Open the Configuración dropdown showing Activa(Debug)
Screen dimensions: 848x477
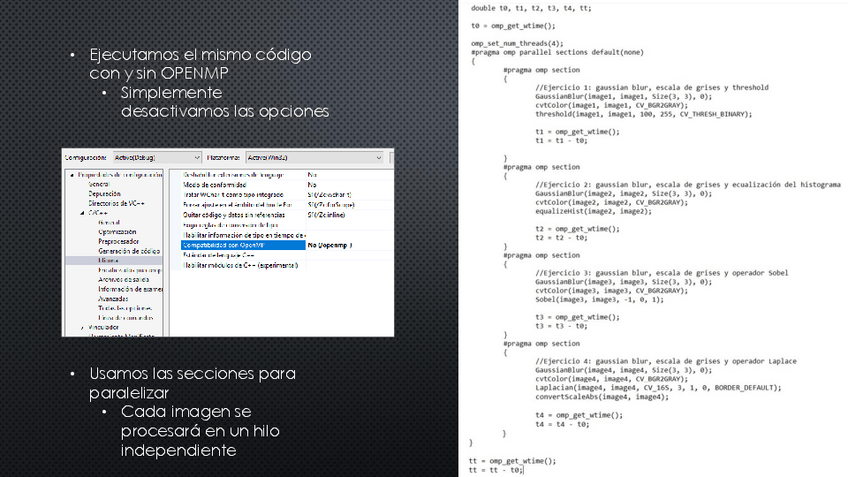(155, 158)
